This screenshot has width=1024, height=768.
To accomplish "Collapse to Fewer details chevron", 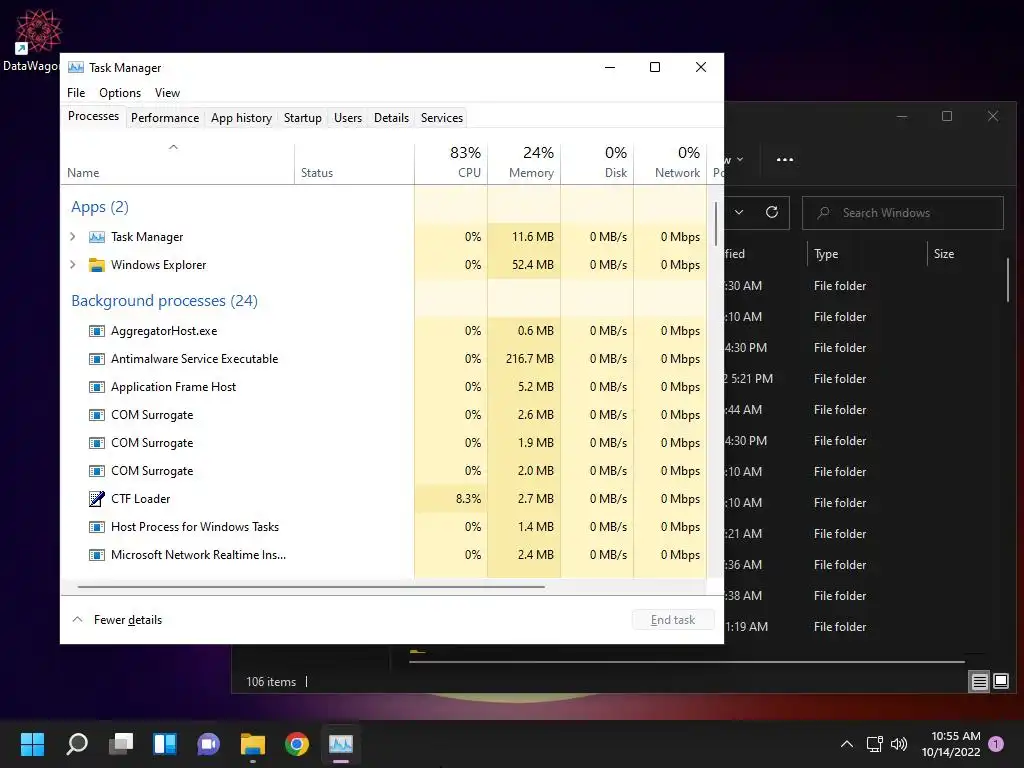I will (x=77, y=619).
